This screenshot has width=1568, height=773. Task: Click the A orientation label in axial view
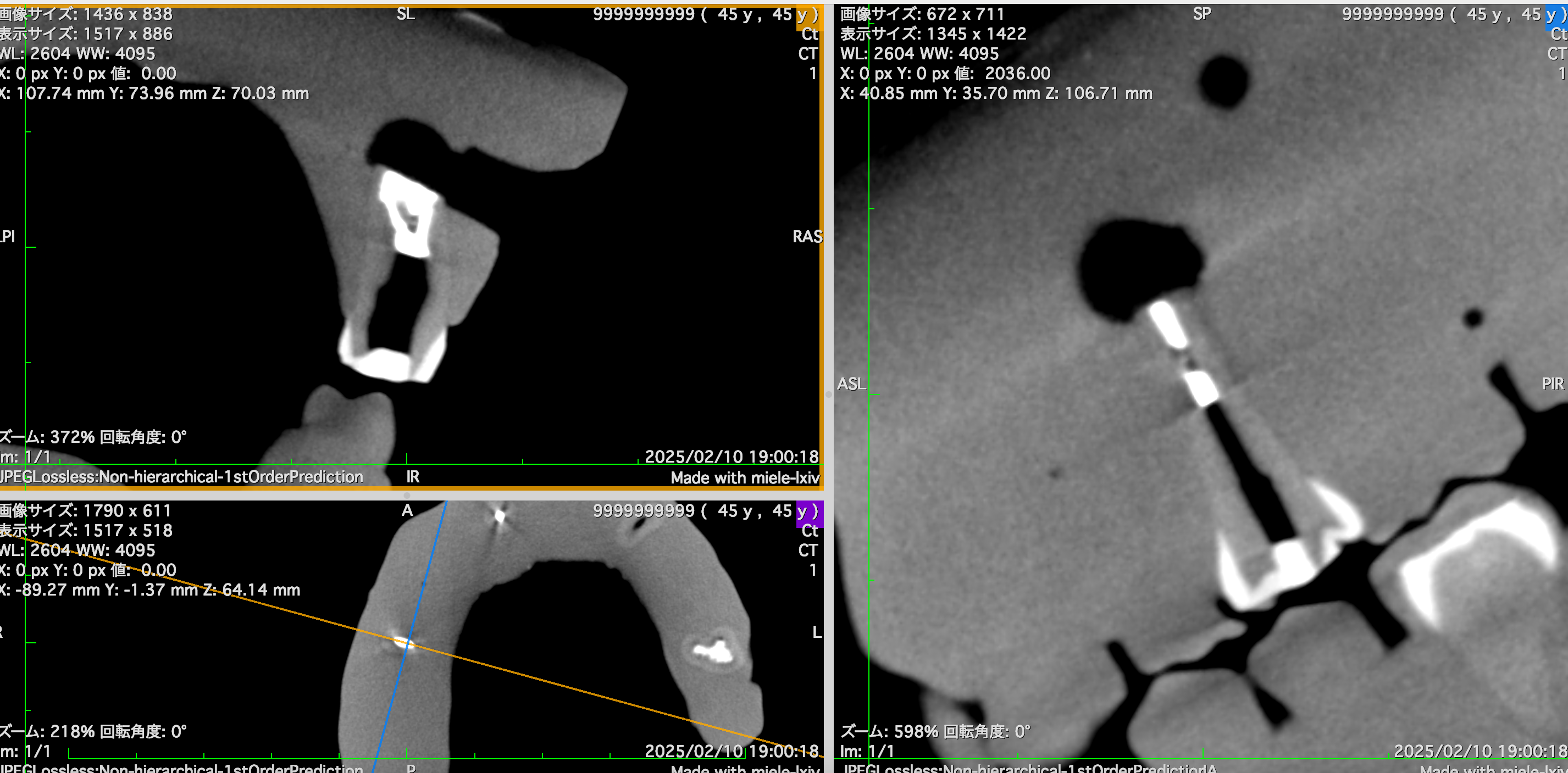(407, 510)
